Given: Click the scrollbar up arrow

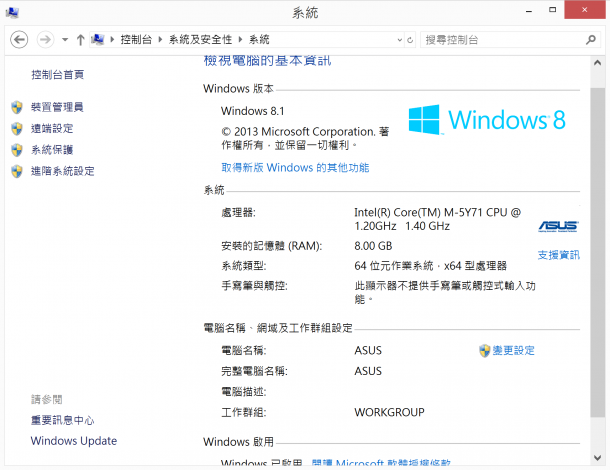Looking at the screenshot, I should 598,63.
